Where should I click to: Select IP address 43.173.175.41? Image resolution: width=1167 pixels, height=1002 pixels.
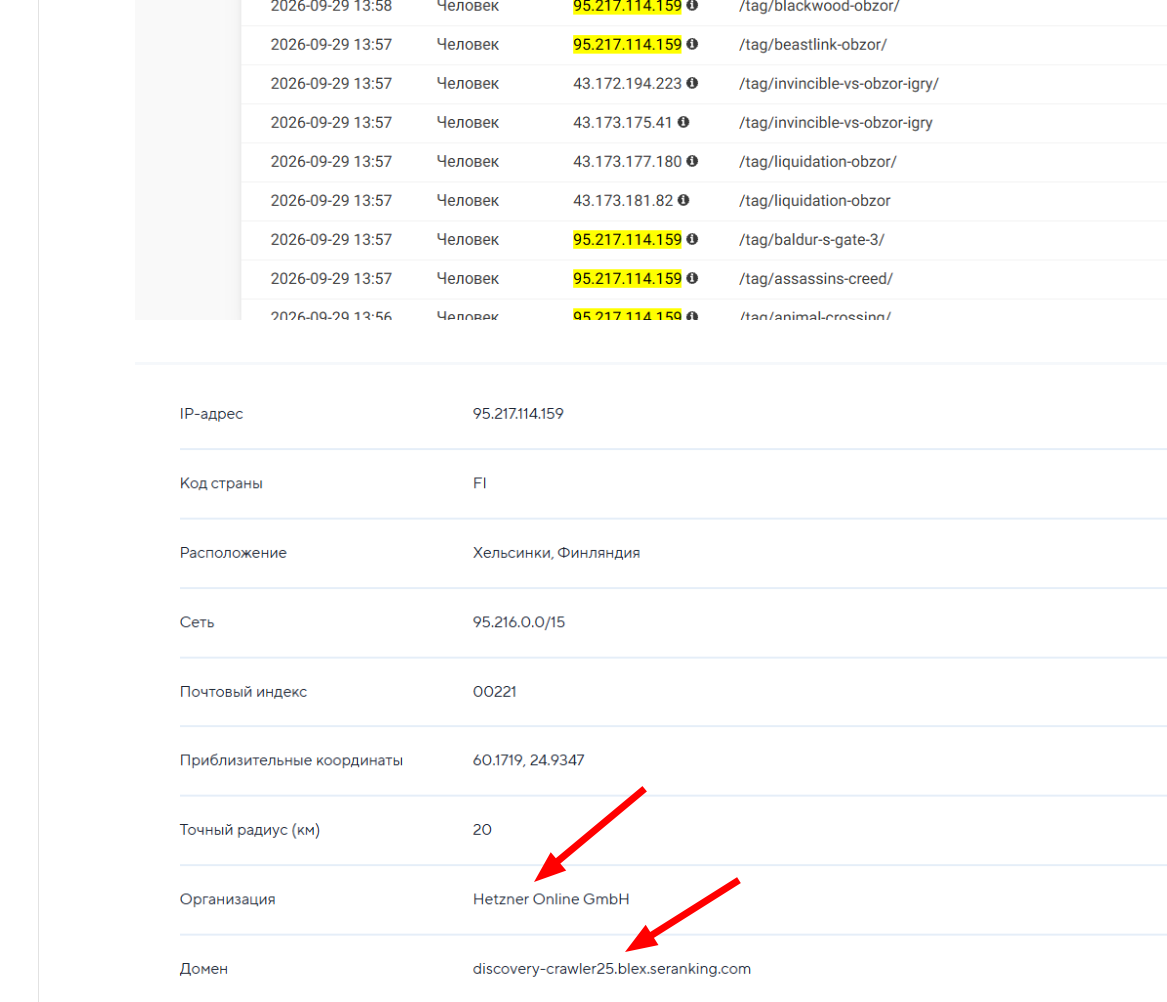point(622,123)
